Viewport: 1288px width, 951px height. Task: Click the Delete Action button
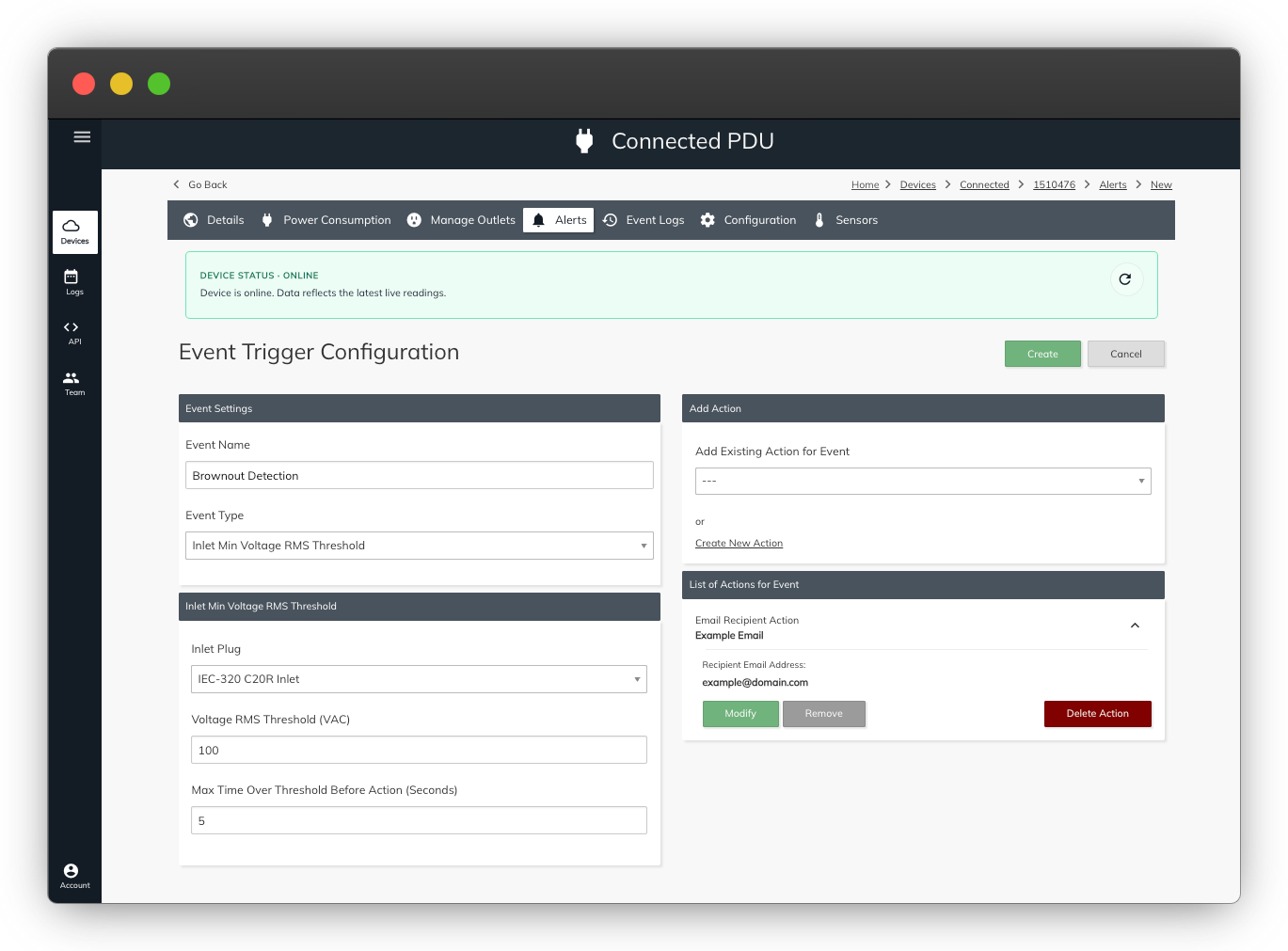(x=1098, y=714)
